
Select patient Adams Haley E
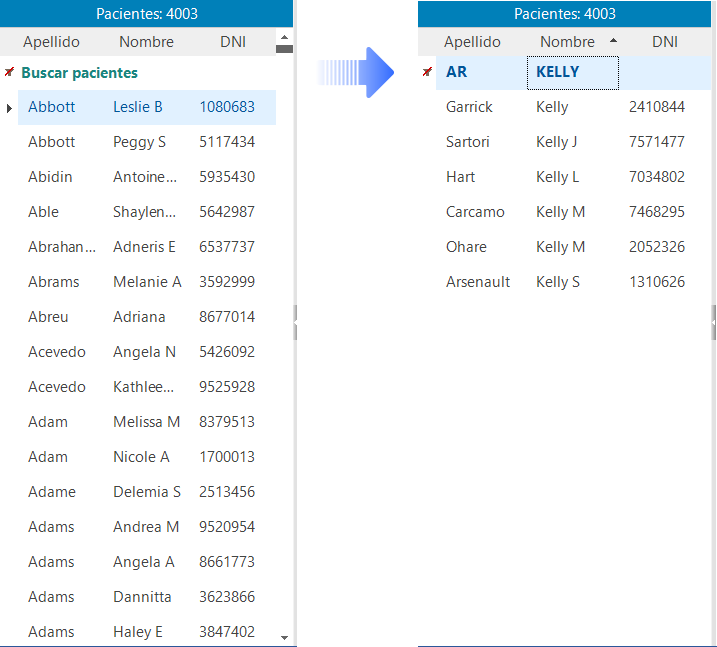coord(147,631)
